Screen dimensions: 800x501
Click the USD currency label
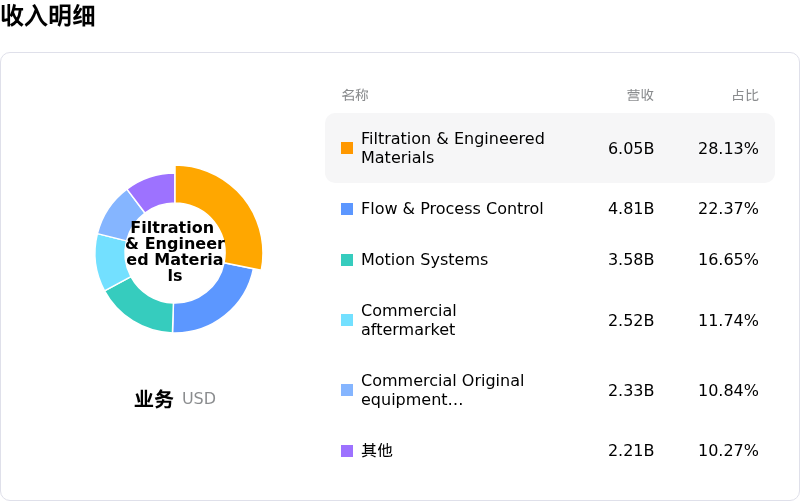point(198,398)
